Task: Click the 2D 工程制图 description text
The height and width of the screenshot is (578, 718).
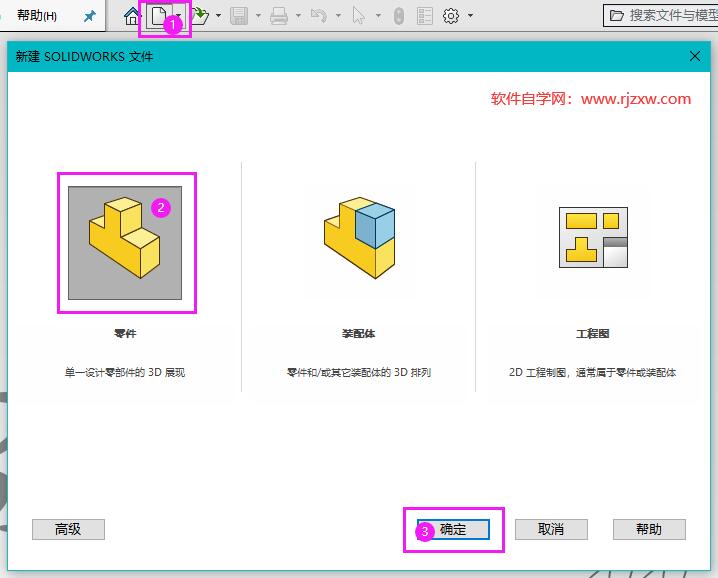Action: (593, 372)
